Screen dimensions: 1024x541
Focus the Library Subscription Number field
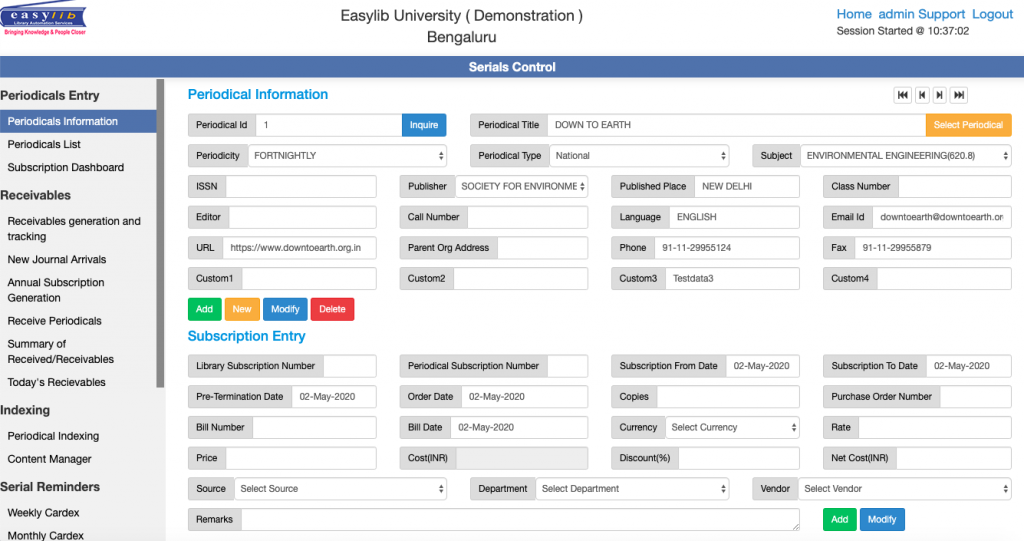pyautogui.click(x=349, y=366)
